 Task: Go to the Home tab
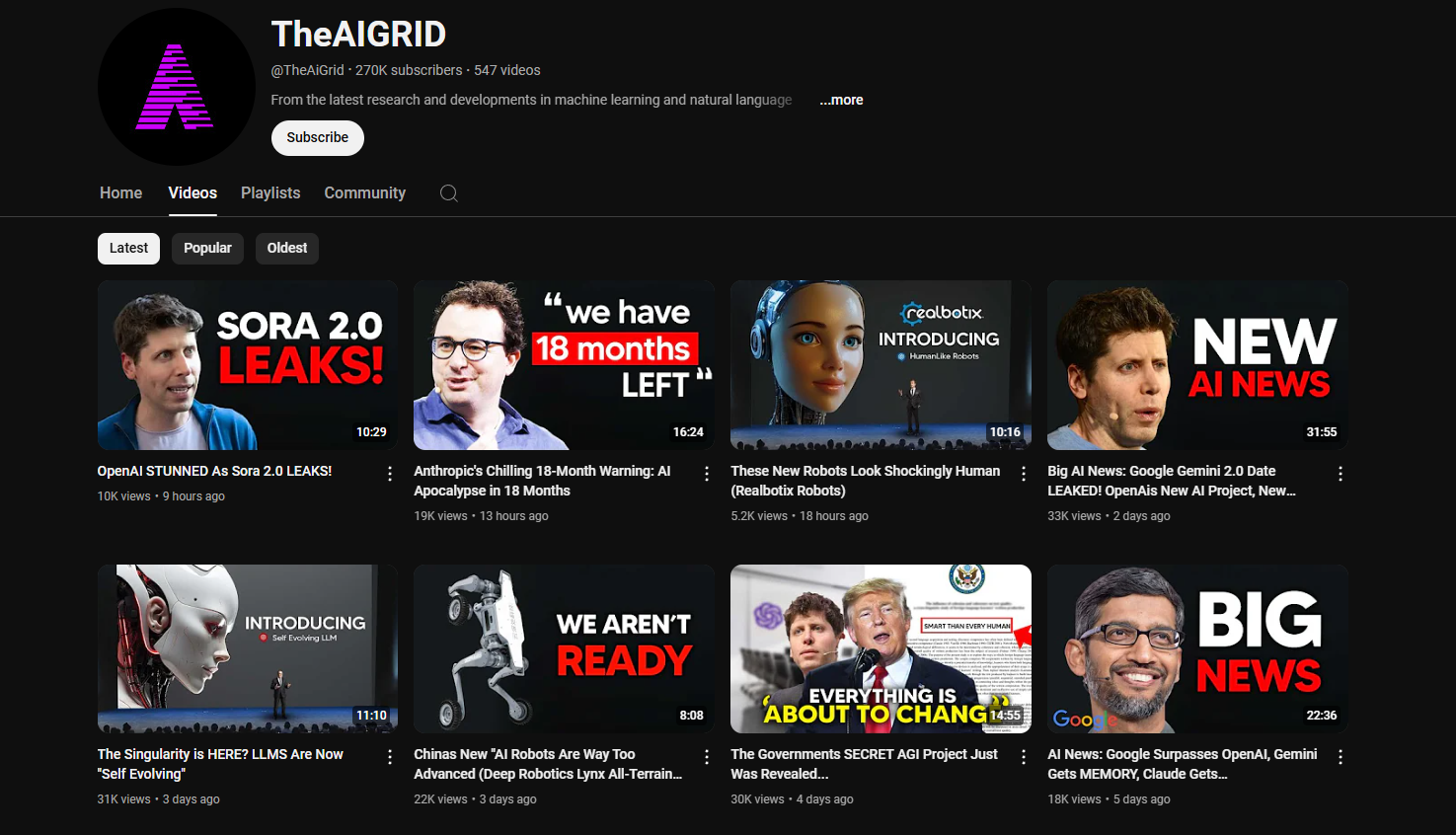tap(121, 193)
